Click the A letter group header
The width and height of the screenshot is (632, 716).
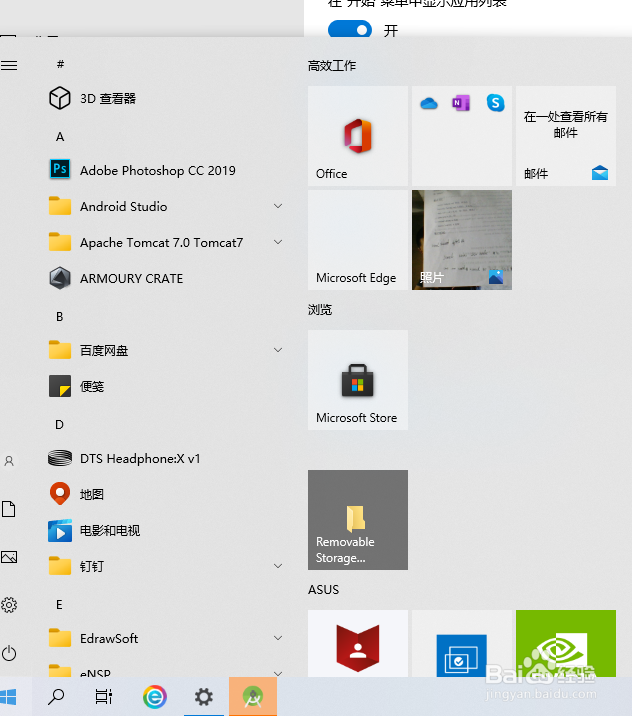pos(60,137)
